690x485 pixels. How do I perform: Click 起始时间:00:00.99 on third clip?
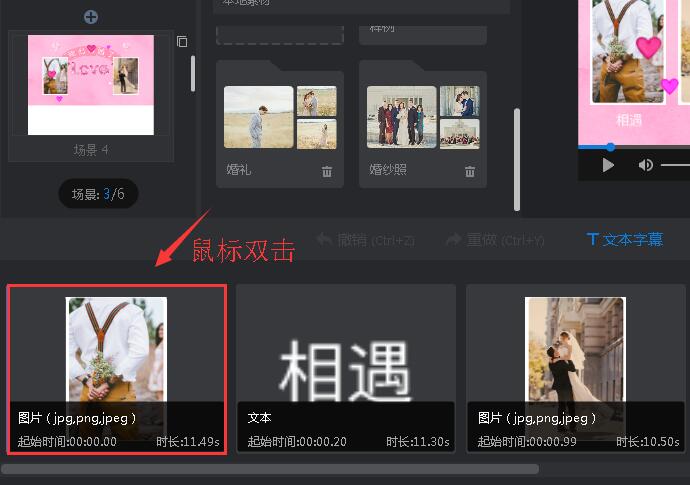[x=527, y=441]
